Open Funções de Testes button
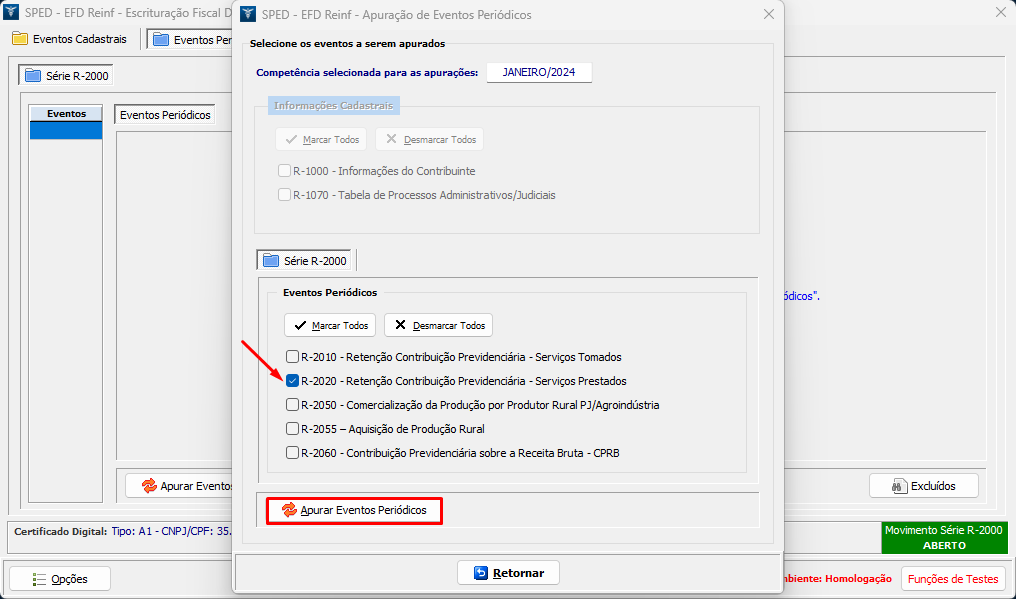 coord(953,579)
